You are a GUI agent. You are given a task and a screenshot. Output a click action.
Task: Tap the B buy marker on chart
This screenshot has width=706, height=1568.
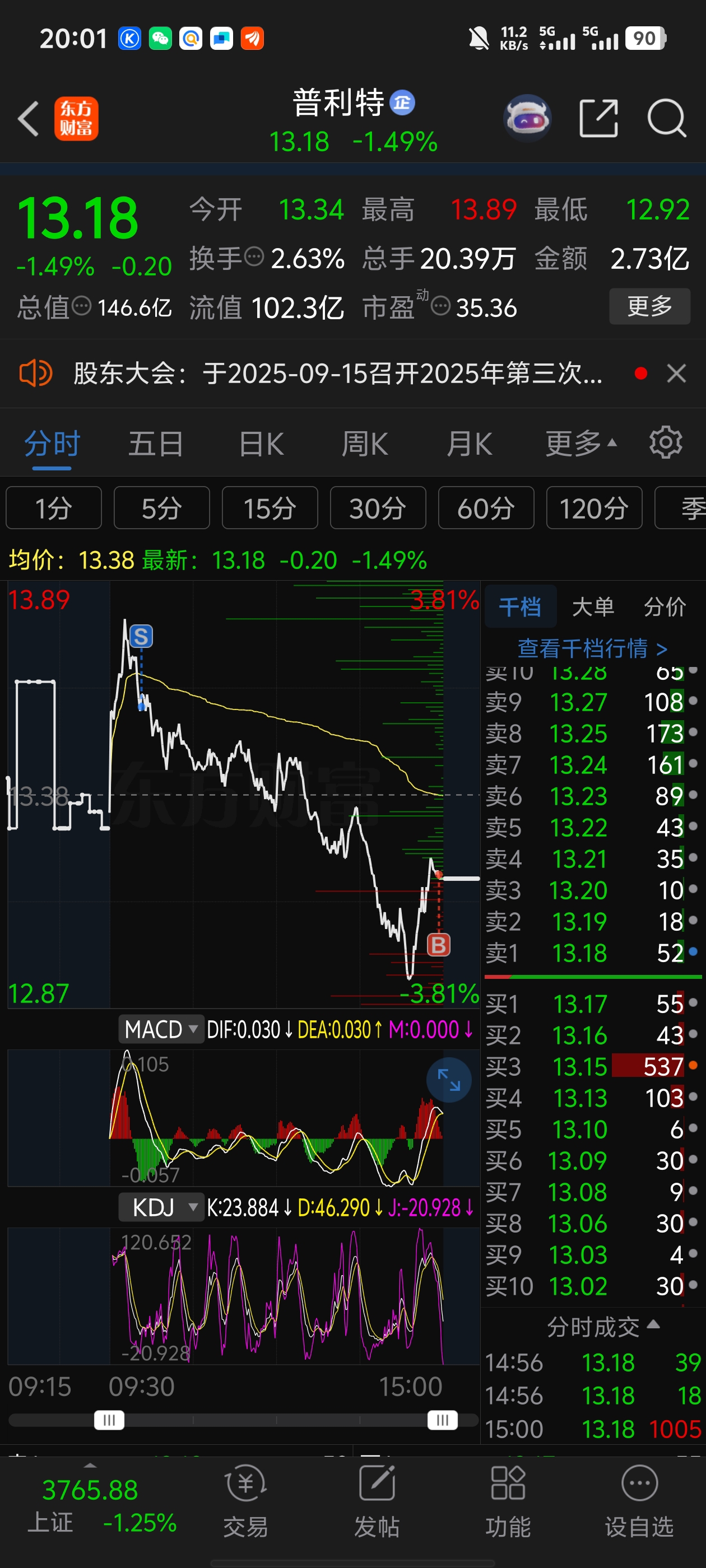coord(439,945)
